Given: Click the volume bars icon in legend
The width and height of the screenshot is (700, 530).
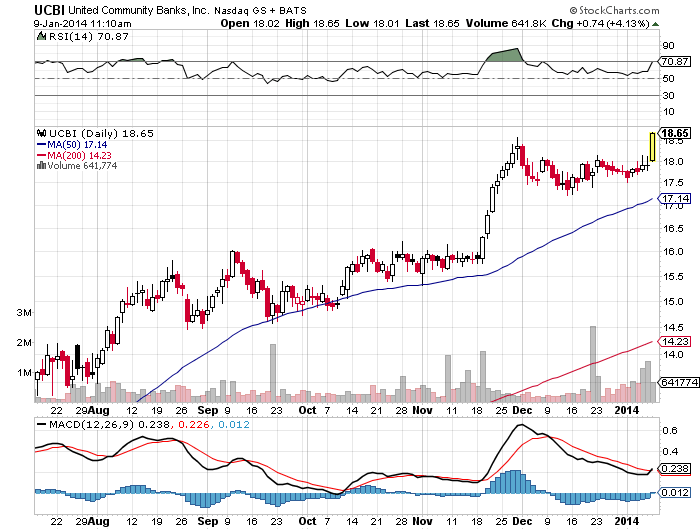Looking at the screenshot, I should click(42, 166).
